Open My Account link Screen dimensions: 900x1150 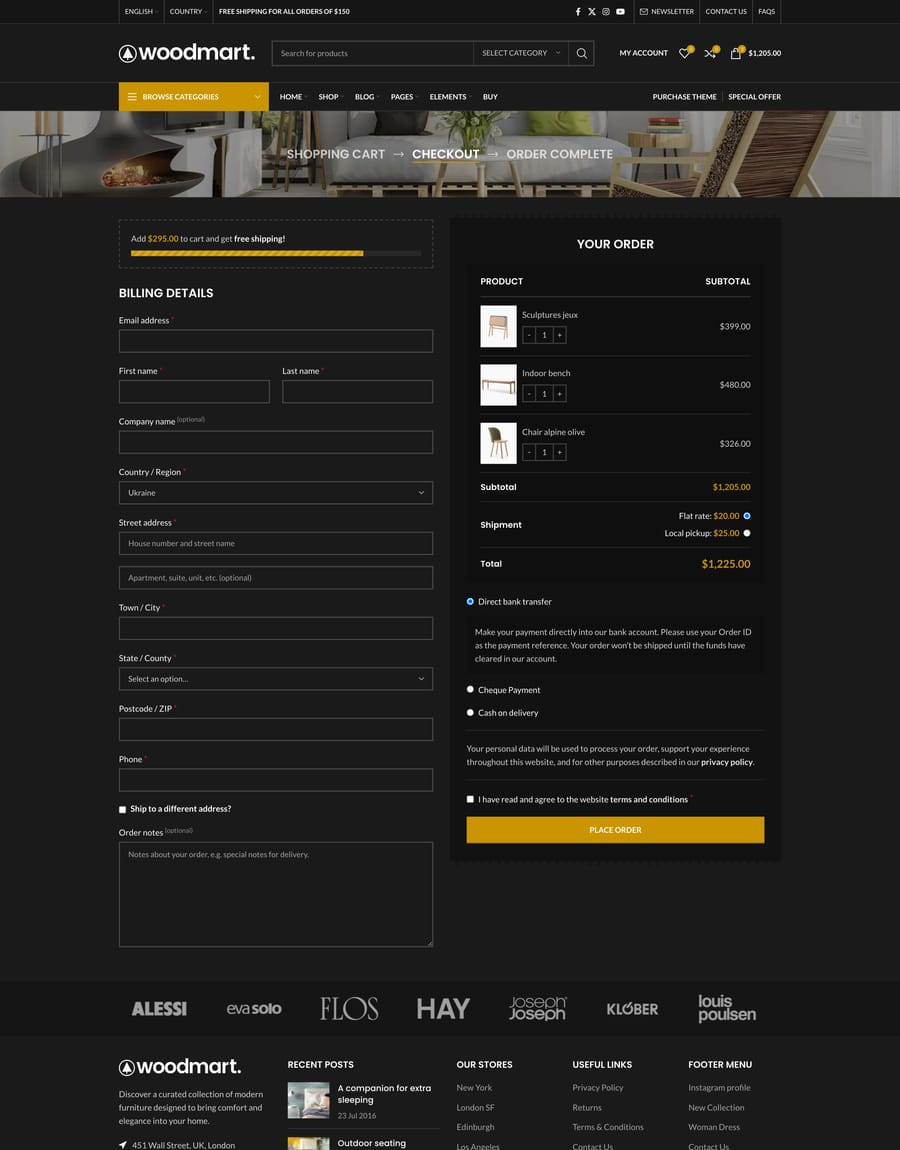[643, 53]
